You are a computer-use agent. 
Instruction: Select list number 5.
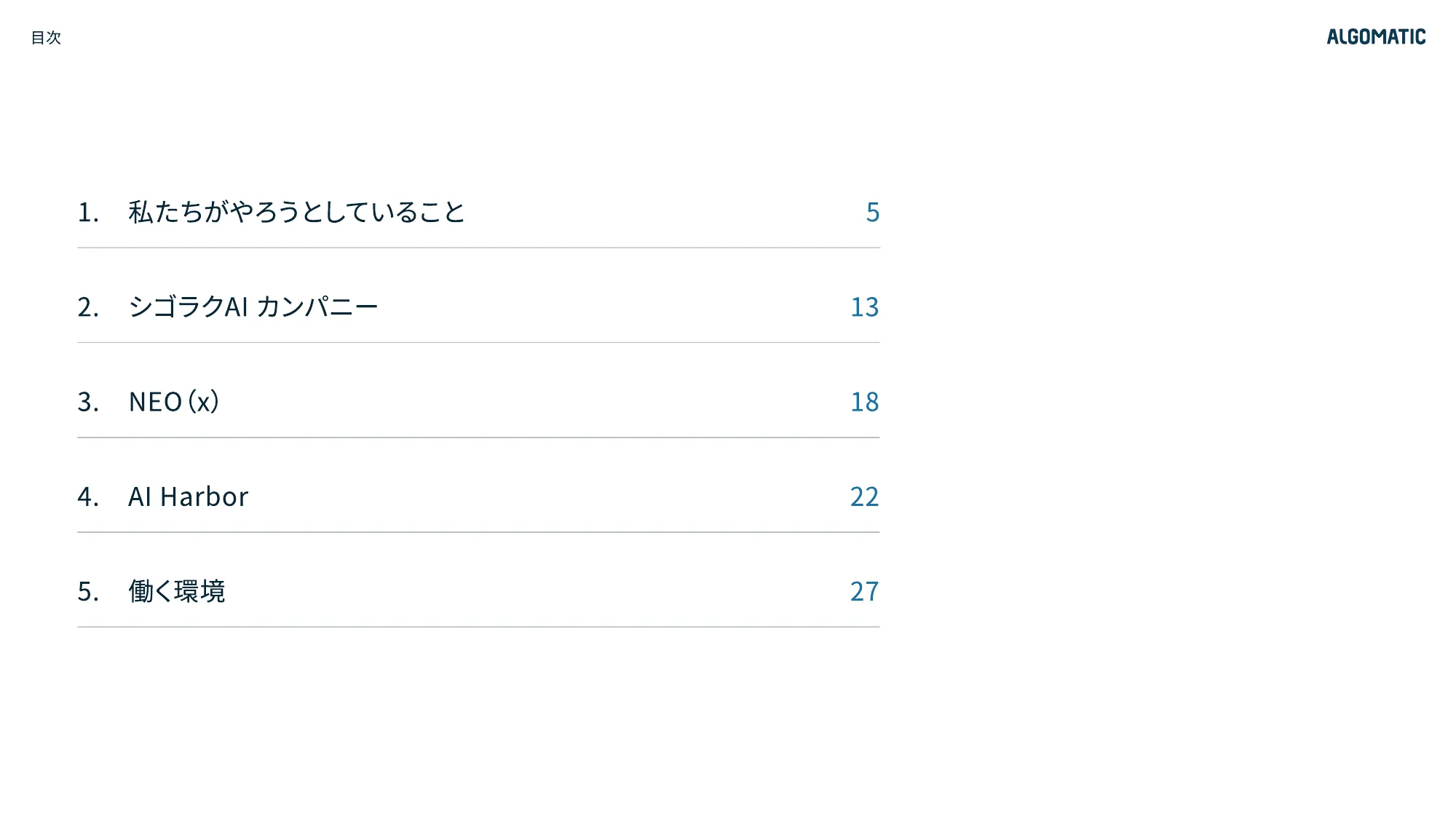click(88, 591)
